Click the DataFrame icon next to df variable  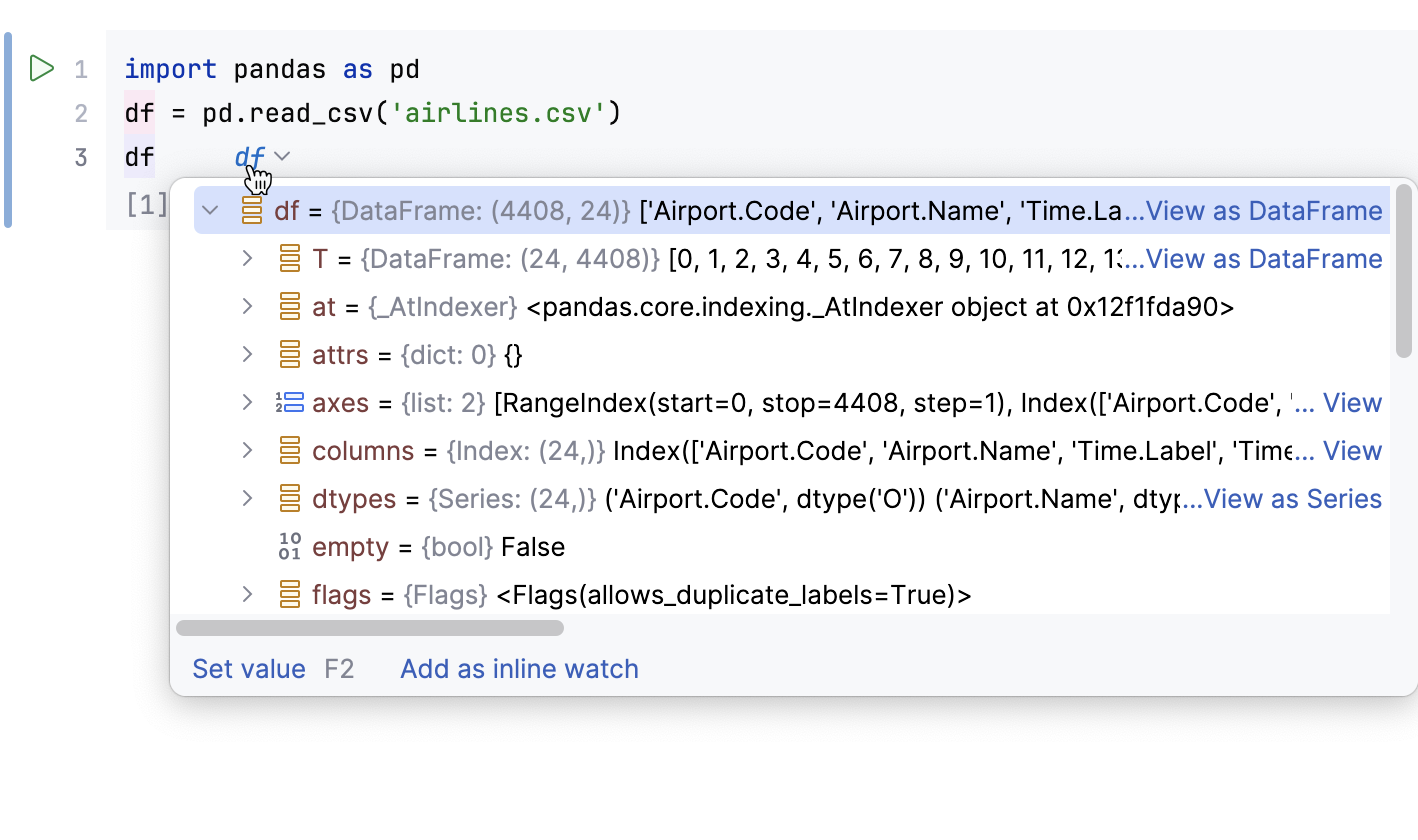tap(251, 210)
